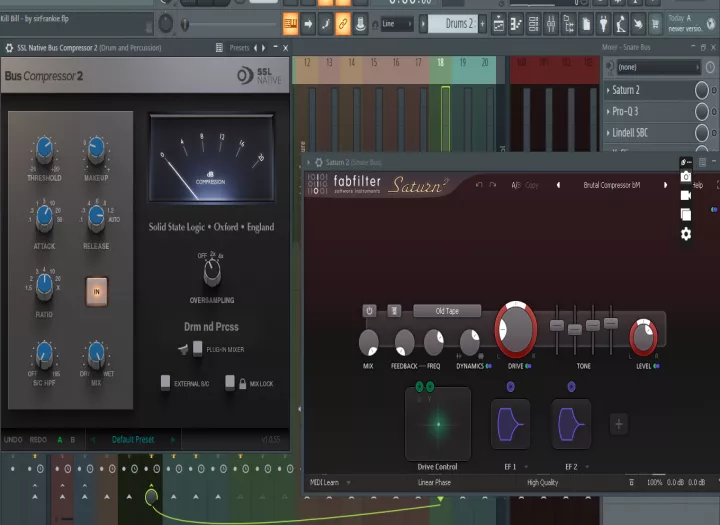Select next Saturn preset with right arrow
The height and width of the screenshot is (525, 720).
(x=665, y=185)
